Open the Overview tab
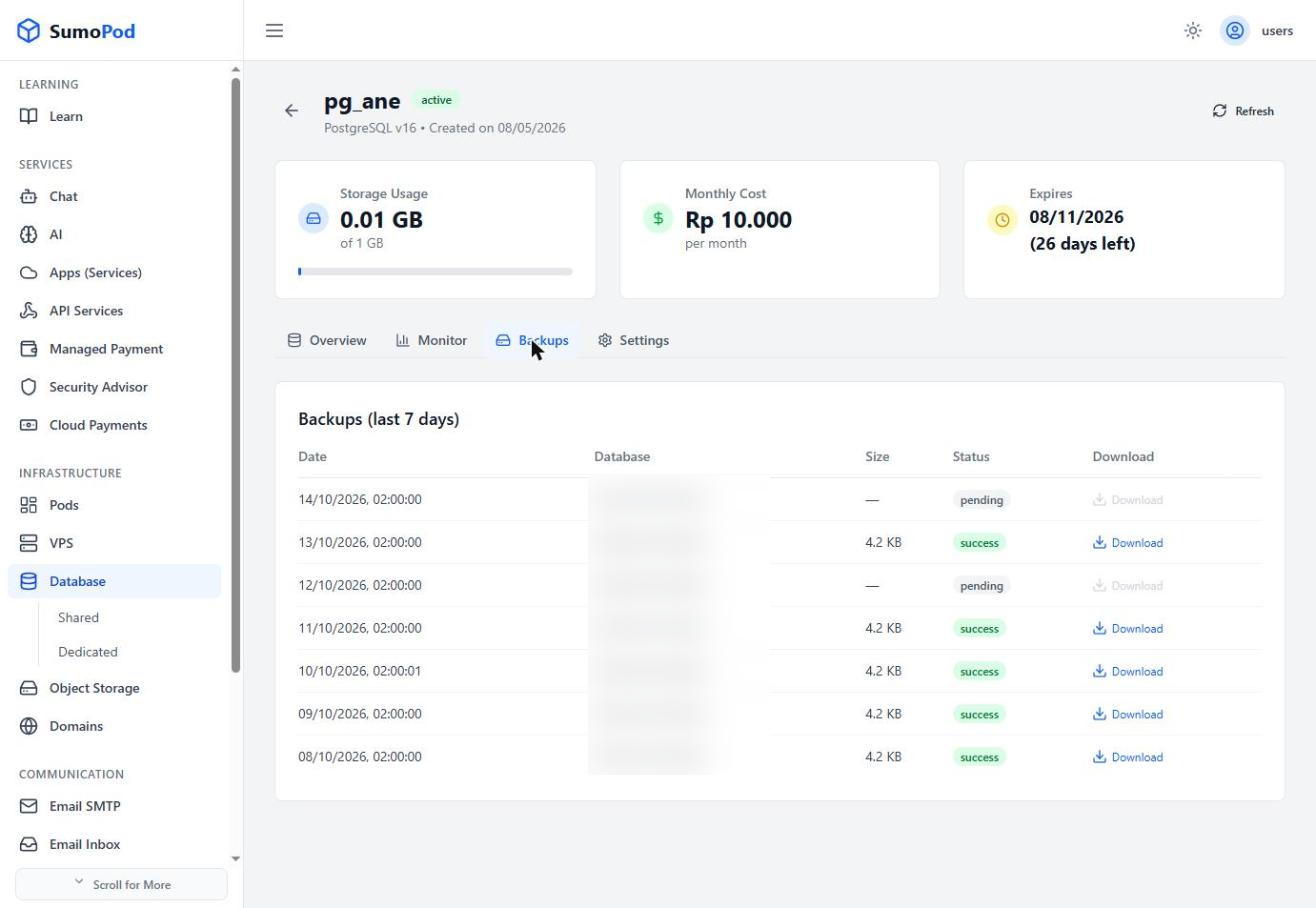The height and width of the screenshot is (908, 1316). pos(327,341)
